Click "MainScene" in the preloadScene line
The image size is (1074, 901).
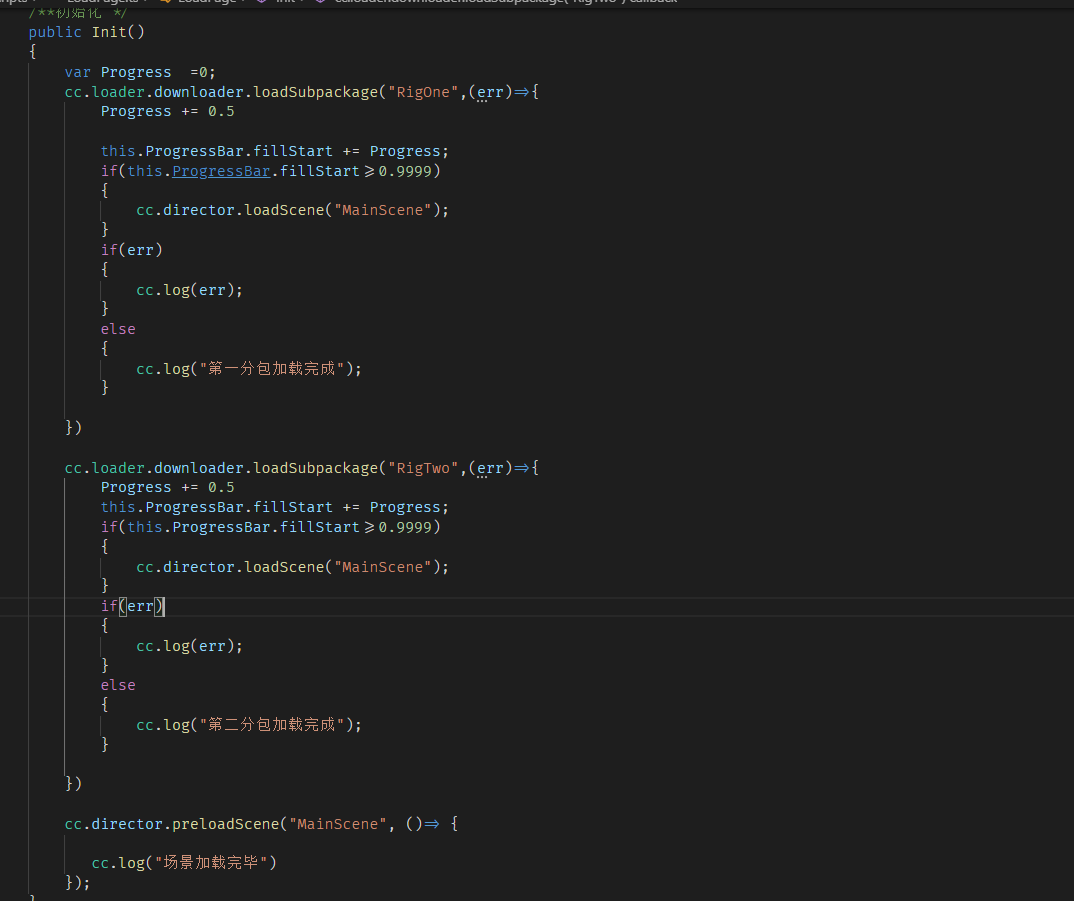(338, 824)
